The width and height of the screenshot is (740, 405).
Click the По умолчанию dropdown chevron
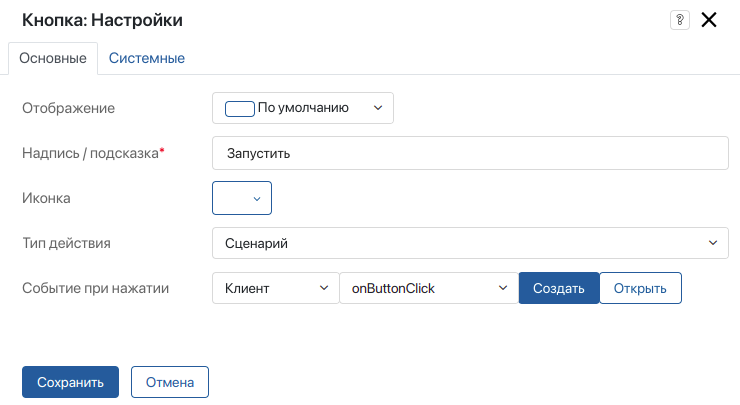point(378,108)
